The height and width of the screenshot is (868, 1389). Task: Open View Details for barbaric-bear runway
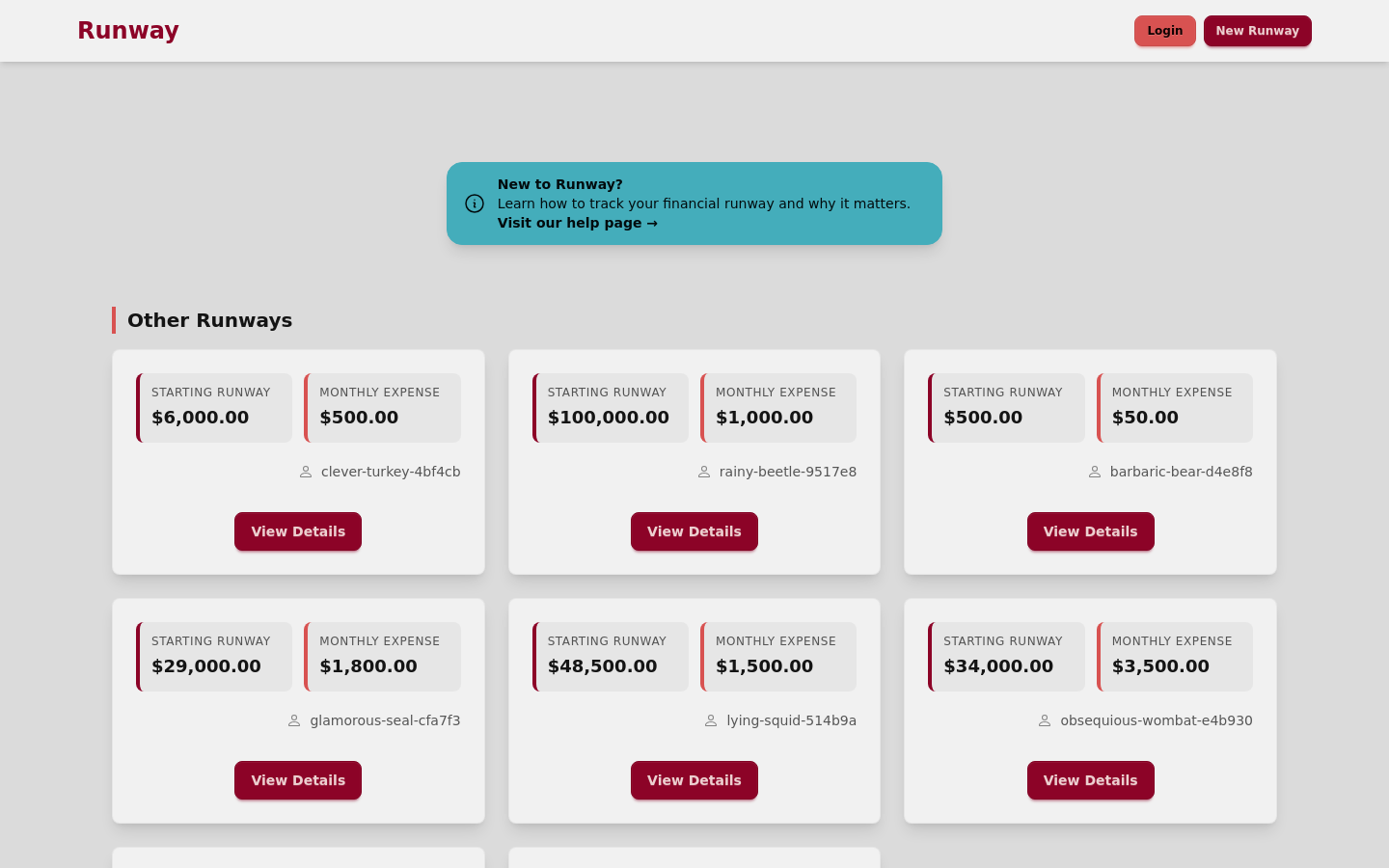pos(1090,531)
